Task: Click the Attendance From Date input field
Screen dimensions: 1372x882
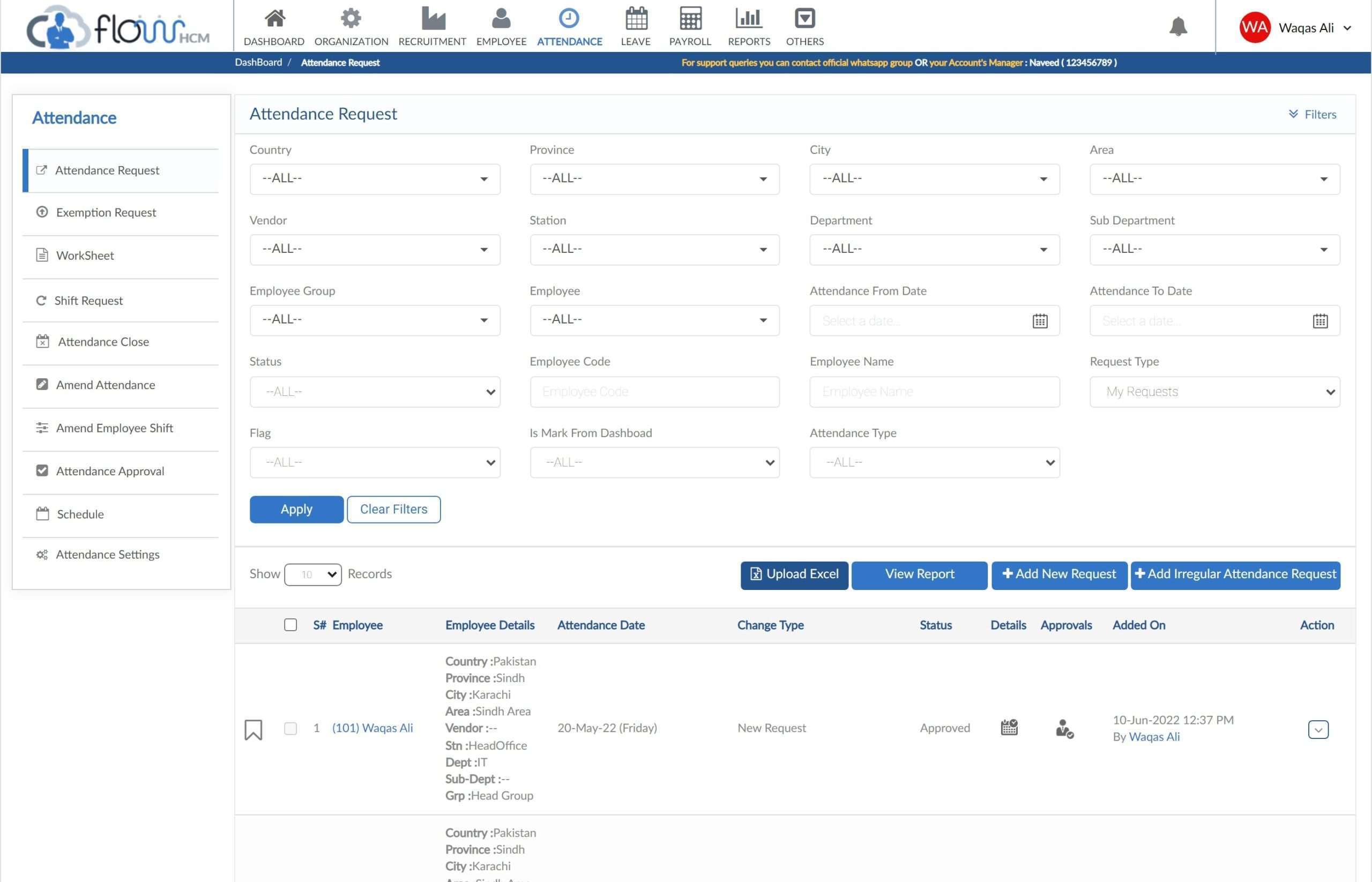Action: pos(934,321)
